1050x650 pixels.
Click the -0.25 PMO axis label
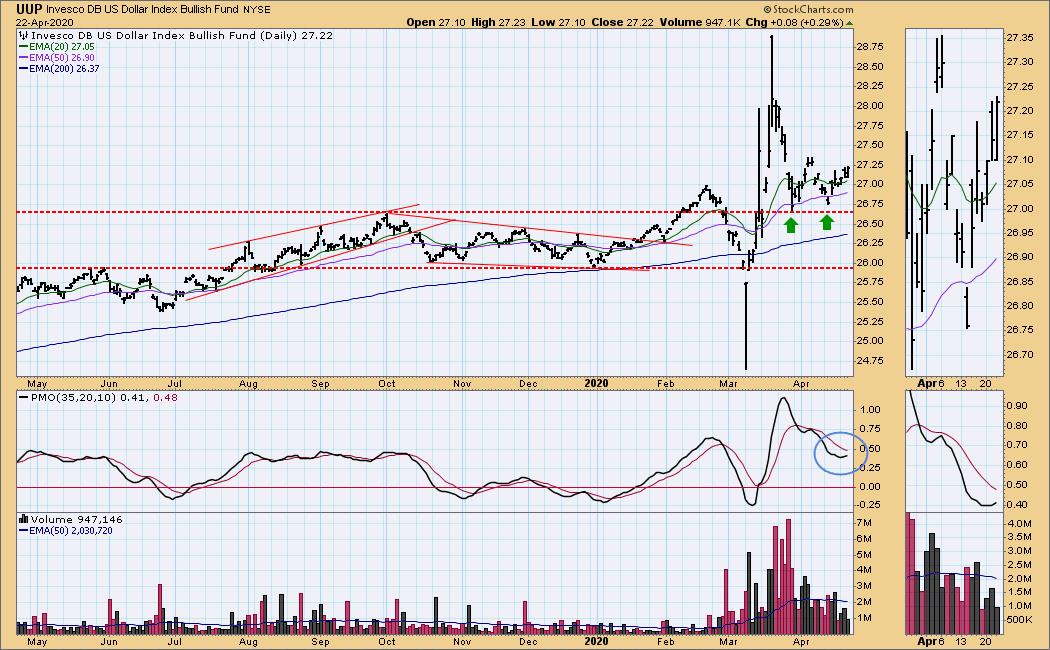[x=869, y=505]
